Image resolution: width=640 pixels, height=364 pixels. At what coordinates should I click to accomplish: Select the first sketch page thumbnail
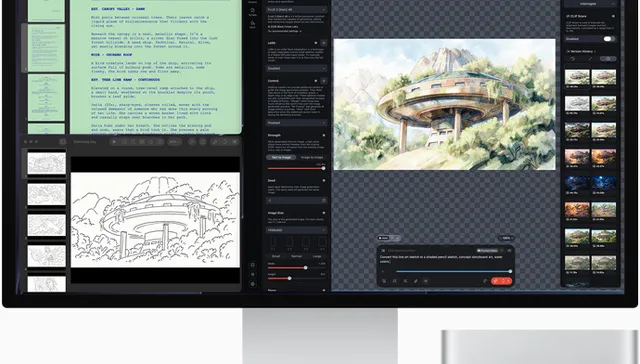[47, 163]
